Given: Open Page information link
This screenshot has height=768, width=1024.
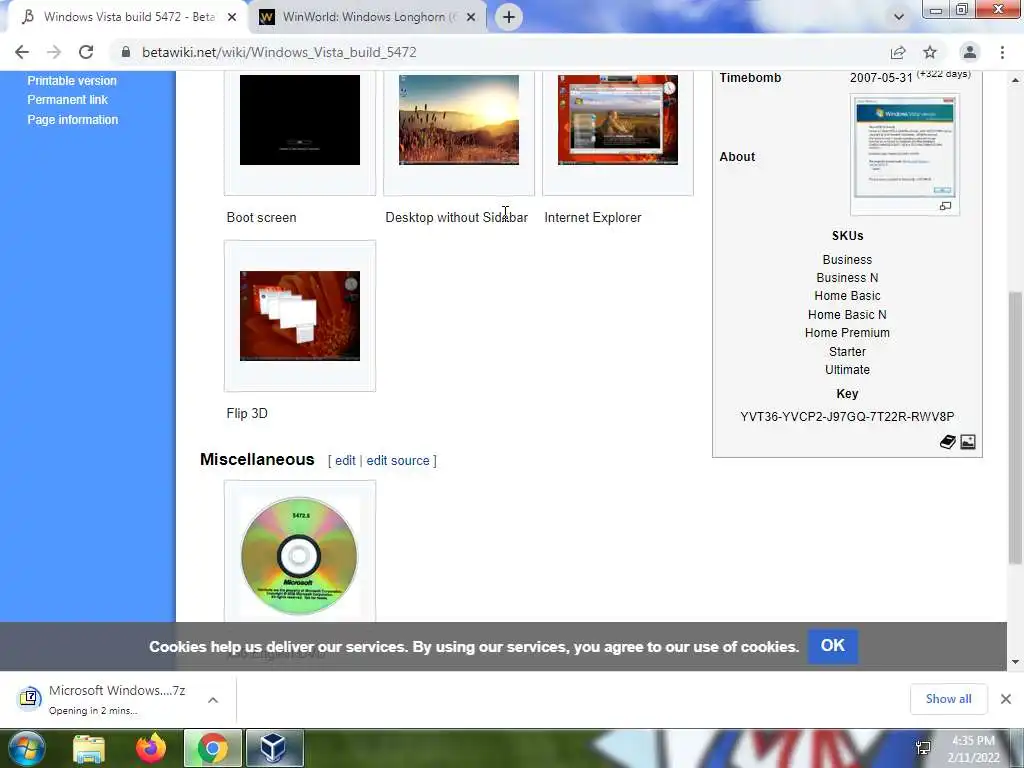Looking at the screenshot, I should pyautogui.click(x=72, y=120).
